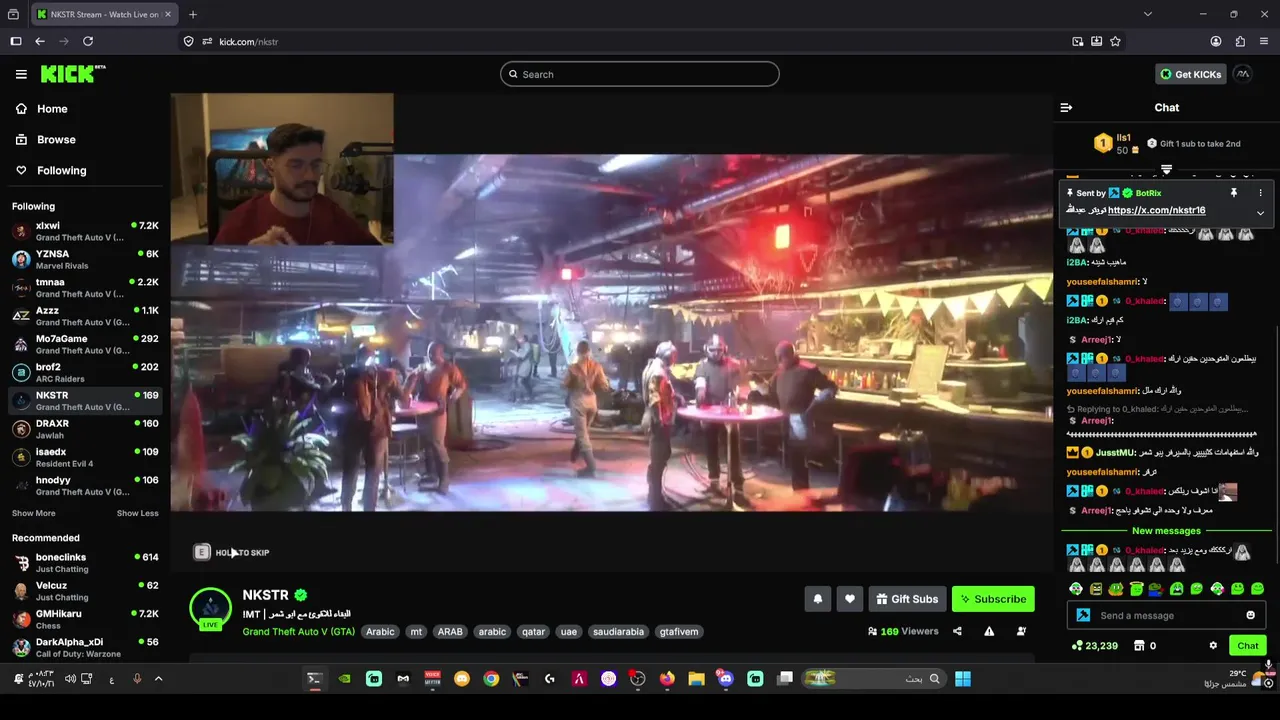This screenshot has width=1280, height=720.
Task: Open YZNSA channel in Following list
Action: (x=85, y=259)
